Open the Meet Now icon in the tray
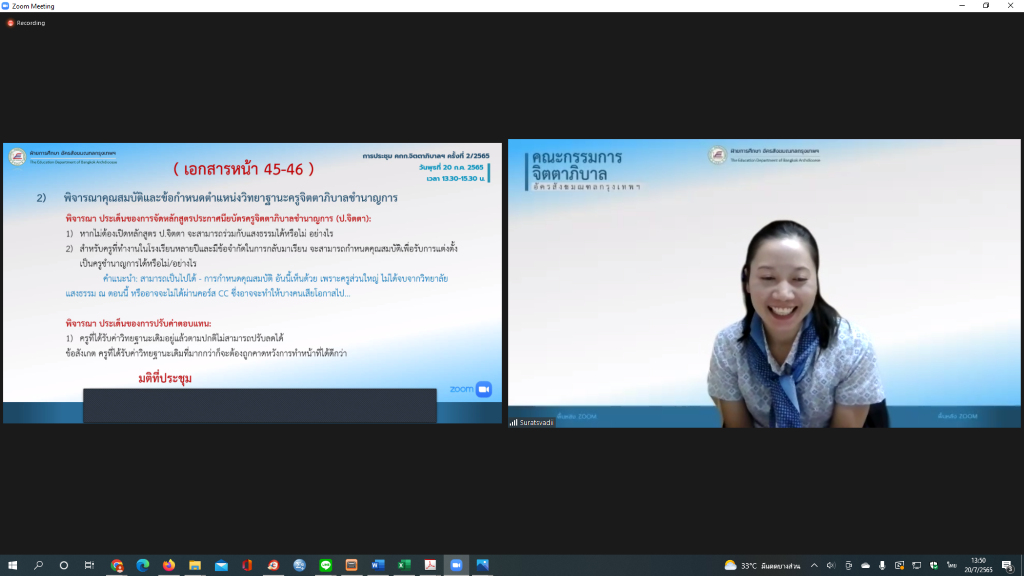 [x=848, y=566]
